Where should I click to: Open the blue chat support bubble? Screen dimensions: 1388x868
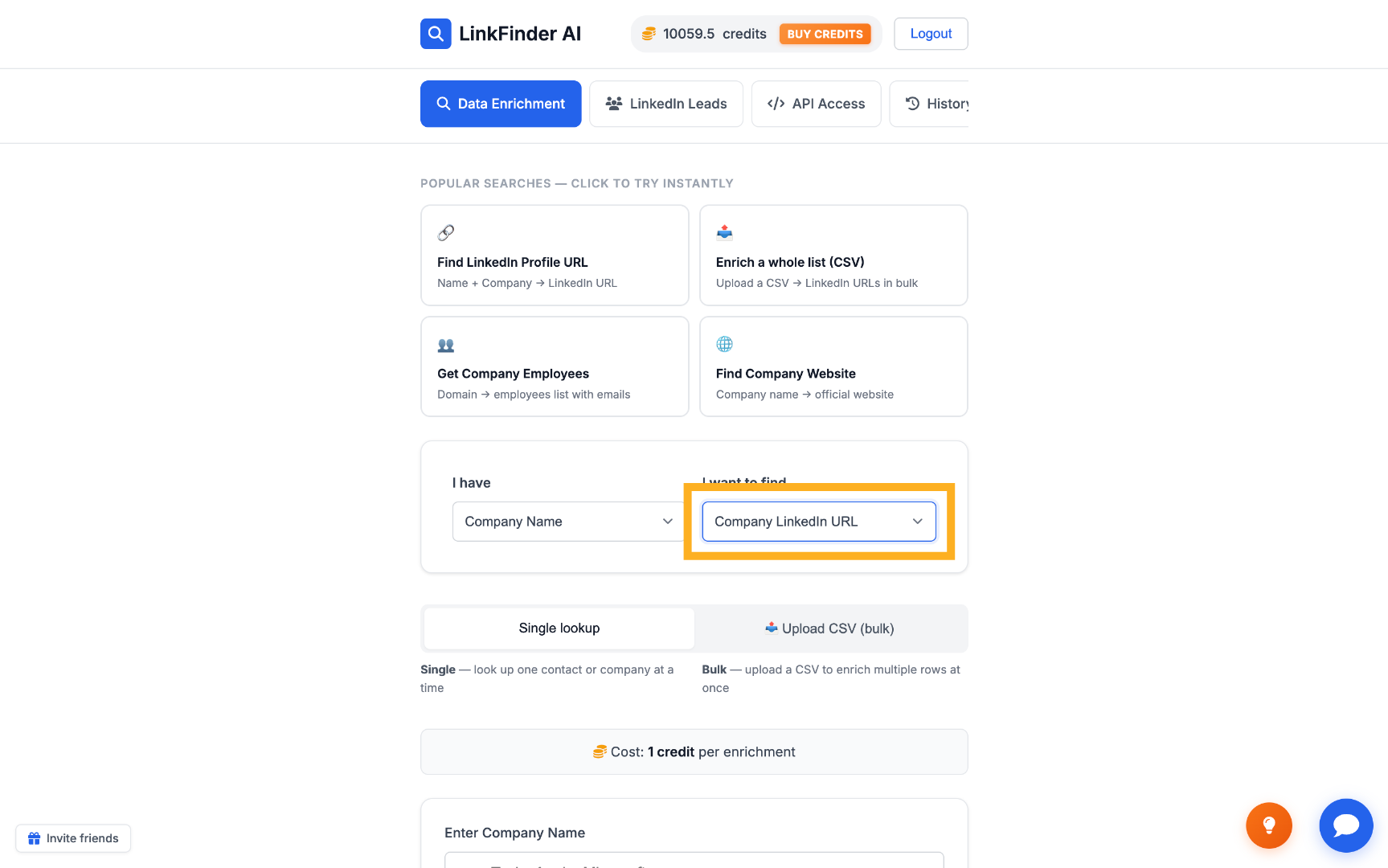[1346, 825]
